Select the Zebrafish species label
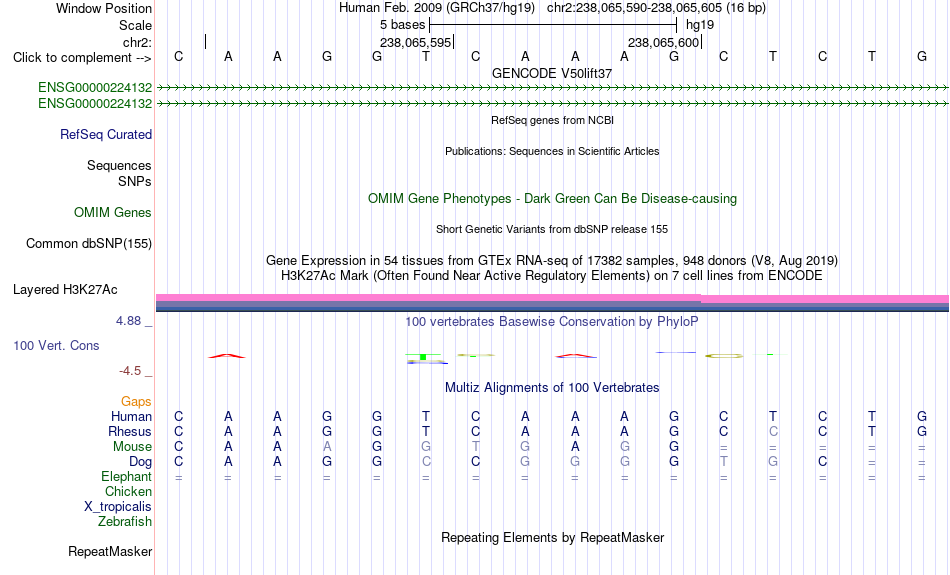 [x=125, y=522]
